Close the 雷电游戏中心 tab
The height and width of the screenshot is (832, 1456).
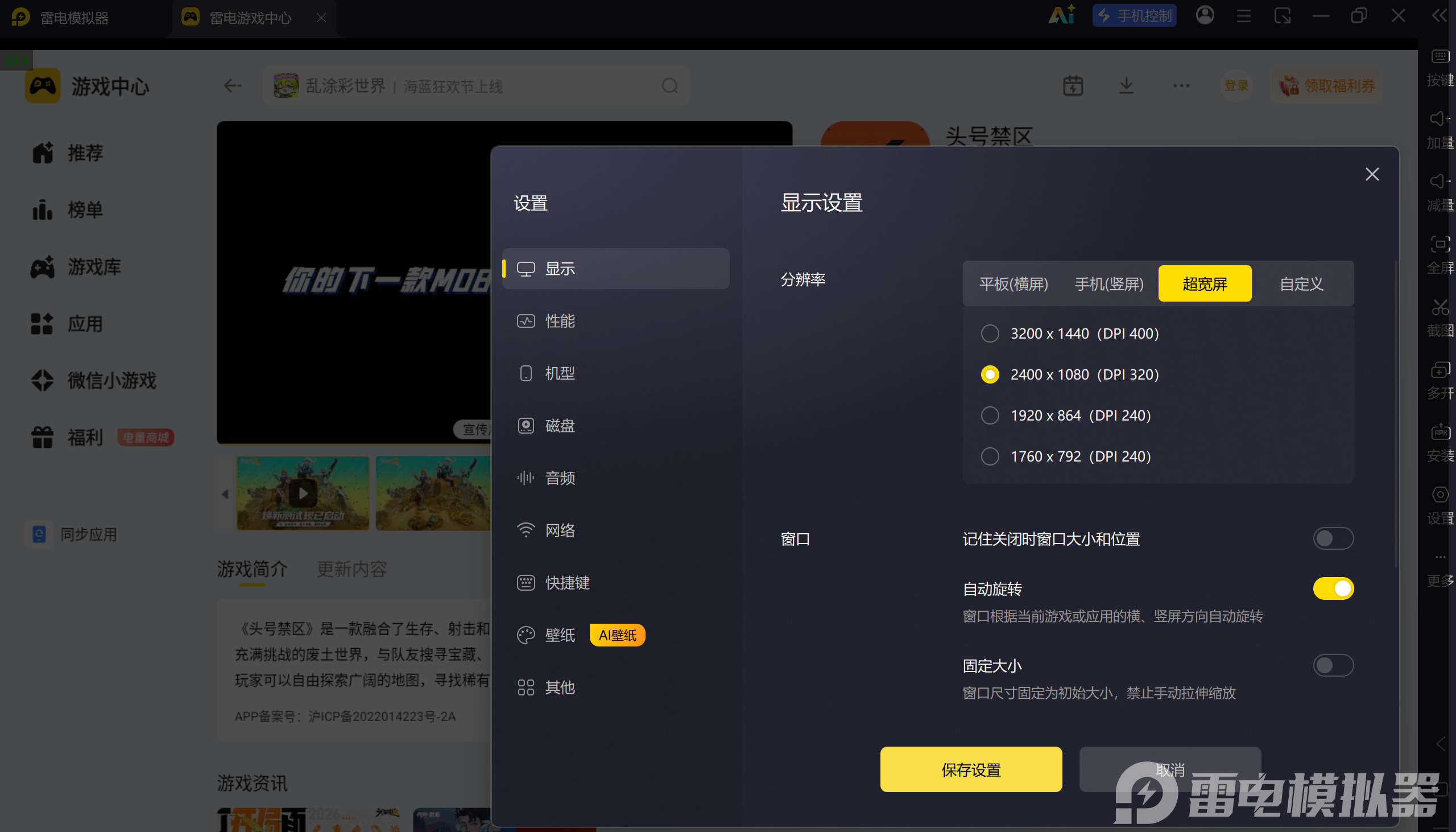[x=321, y=18]
